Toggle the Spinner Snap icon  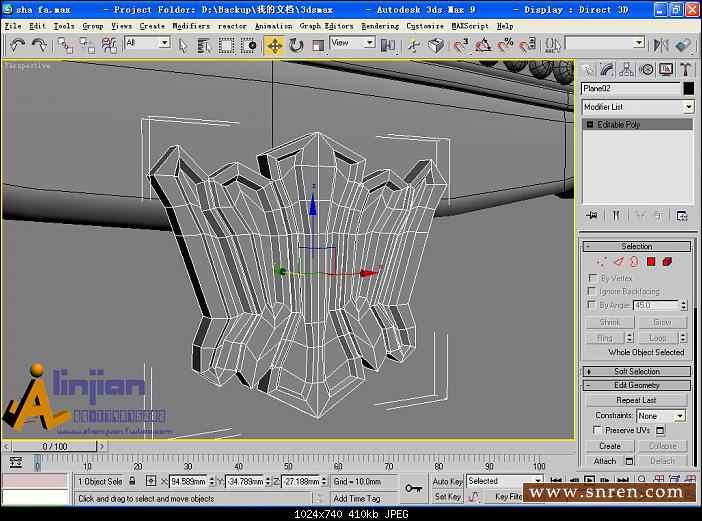(527, 45)
